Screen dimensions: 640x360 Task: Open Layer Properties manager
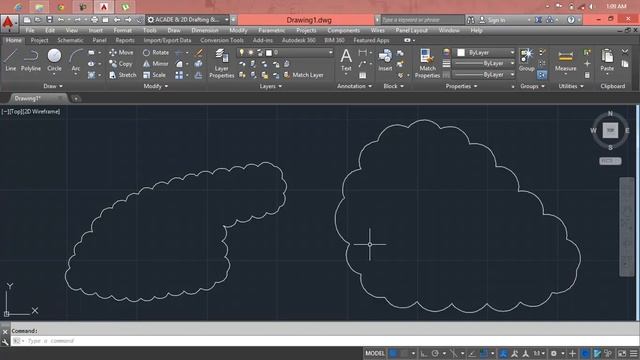pos(222,63)
